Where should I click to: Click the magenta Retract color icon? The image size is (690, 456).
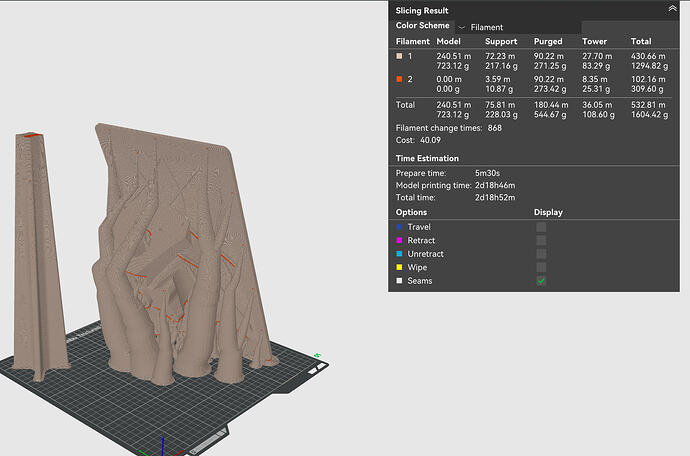pos(399,240)
